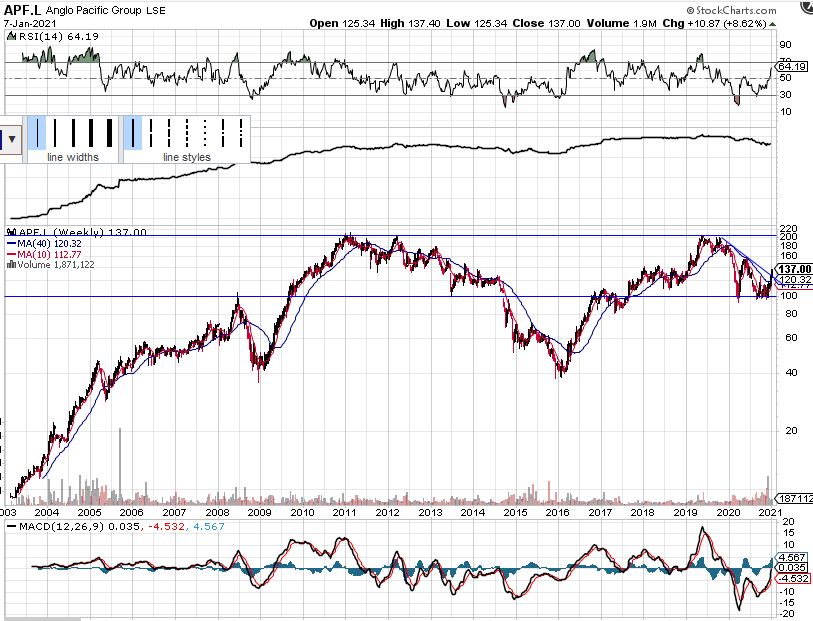Choose the second line width option
The width and height of the screenshot is (813, 621).
coord(55,133)
